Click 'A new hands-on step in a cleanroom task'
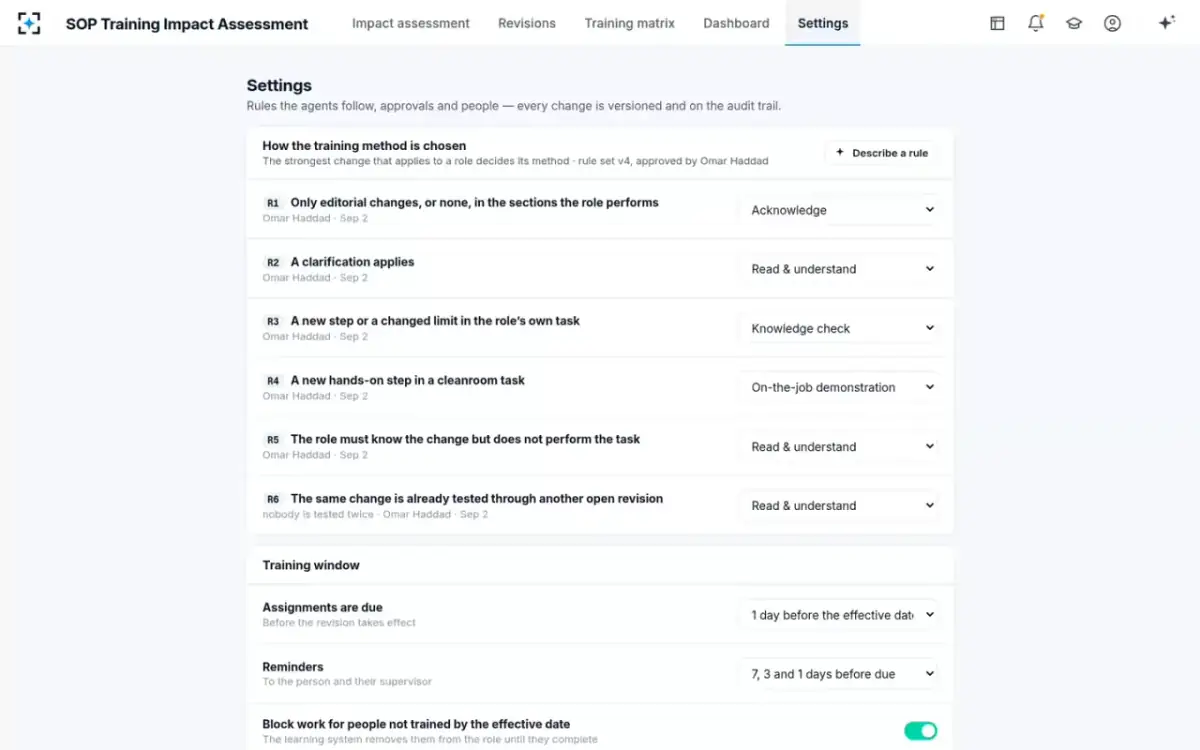Screen dimensions: 1200x750 coord(408,380)
